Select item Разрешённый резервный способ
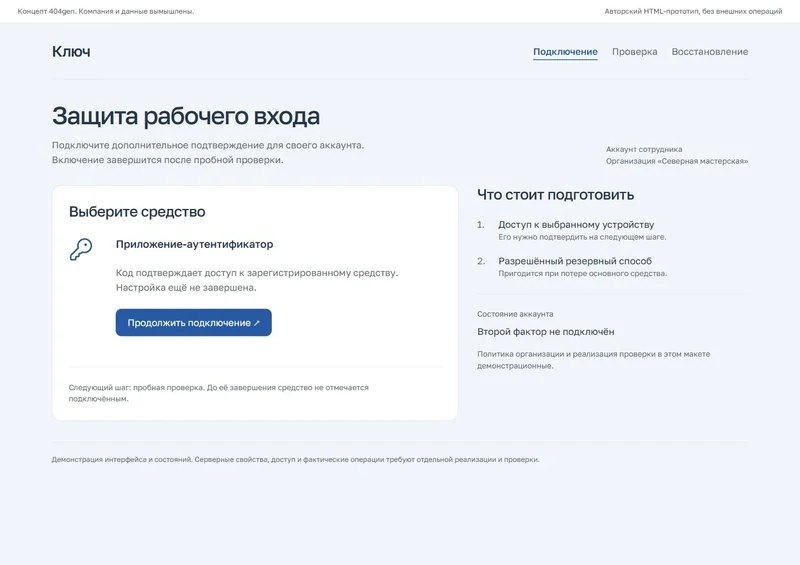The image size is (800, 565). point(575,261)
